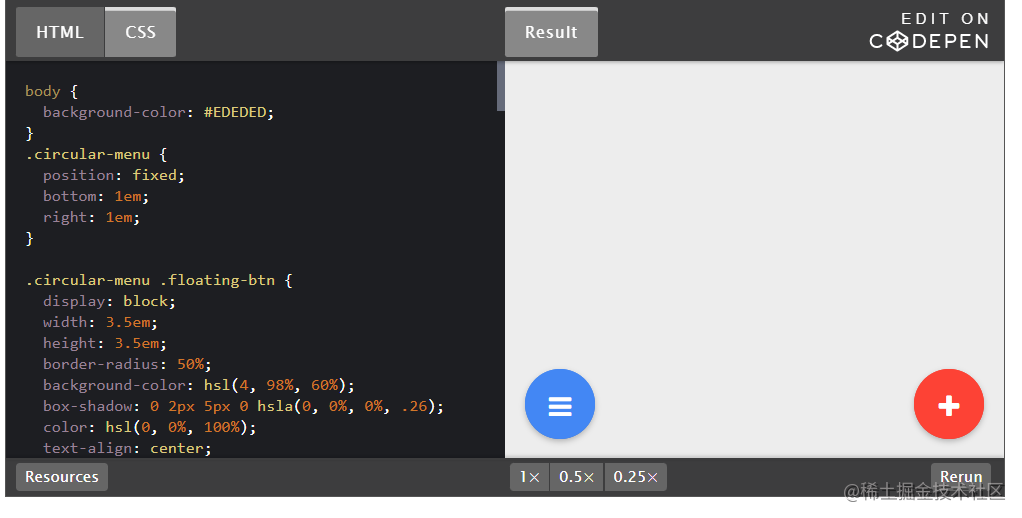The width and height of the screenshot is (1022, 518).
Task: Open the CodePen logo link
Action: [x=929, y=42]
